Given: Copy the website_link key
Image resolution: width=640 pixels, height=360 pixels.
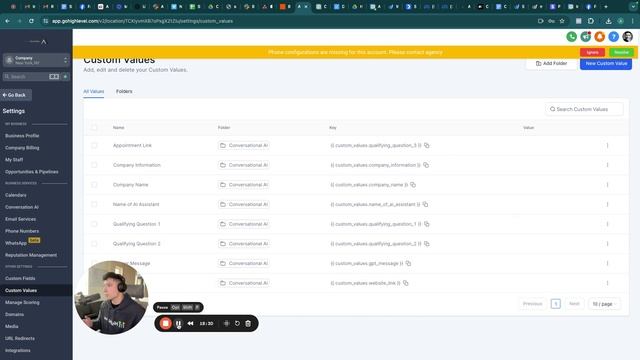Looking at the screenshot, I should coord(406,283).
